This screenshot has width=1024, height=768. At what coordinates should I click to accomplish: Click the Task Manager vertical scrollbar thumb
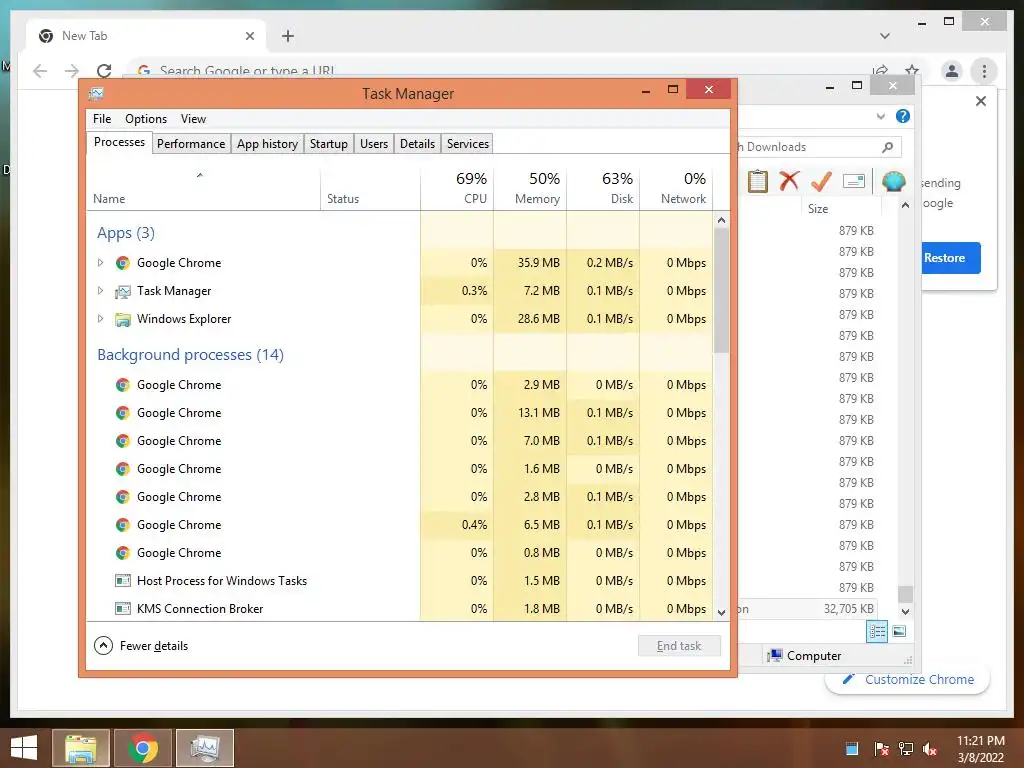[721, 291]
